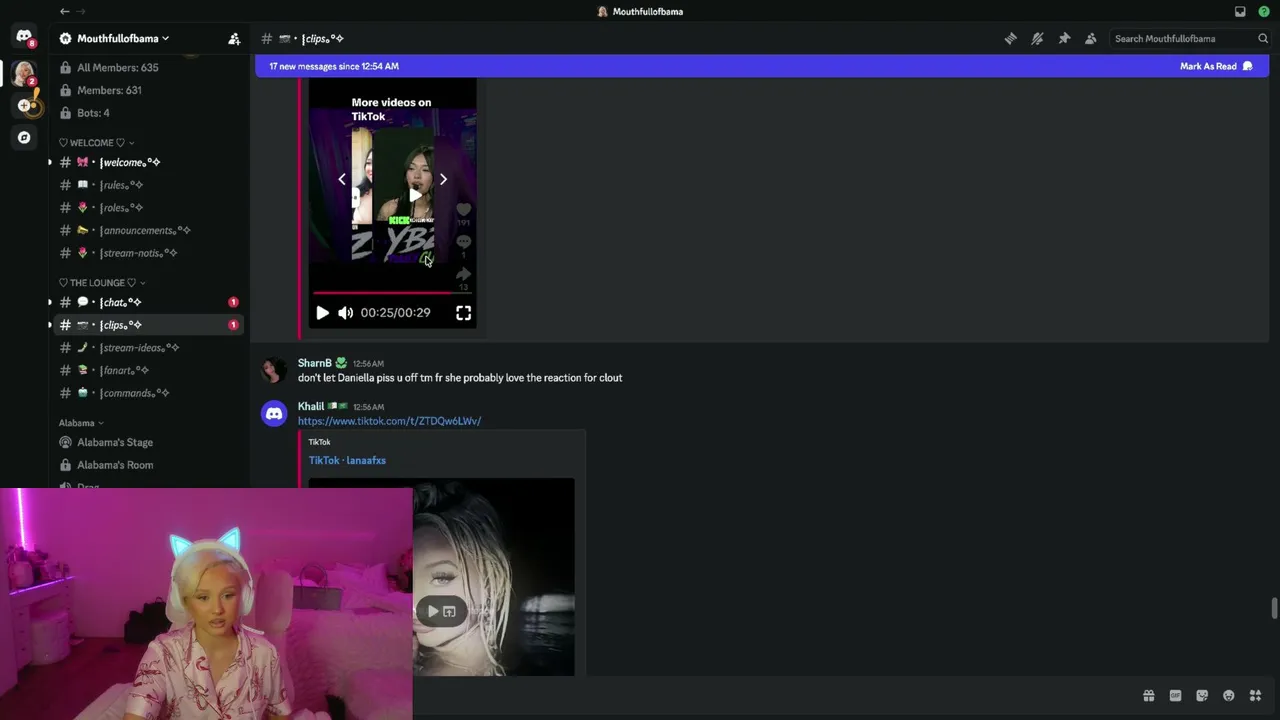Click SharnB's username
Screen dimensions: 1280x720
314,363
